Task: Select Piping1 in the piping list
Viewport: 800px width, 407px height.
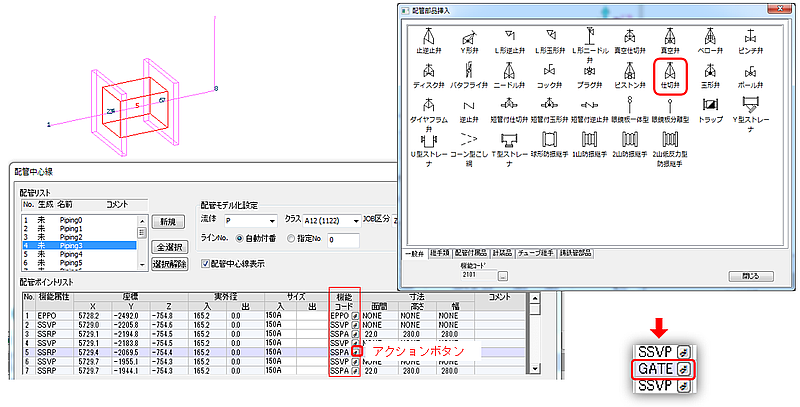Action: [79, 229]
